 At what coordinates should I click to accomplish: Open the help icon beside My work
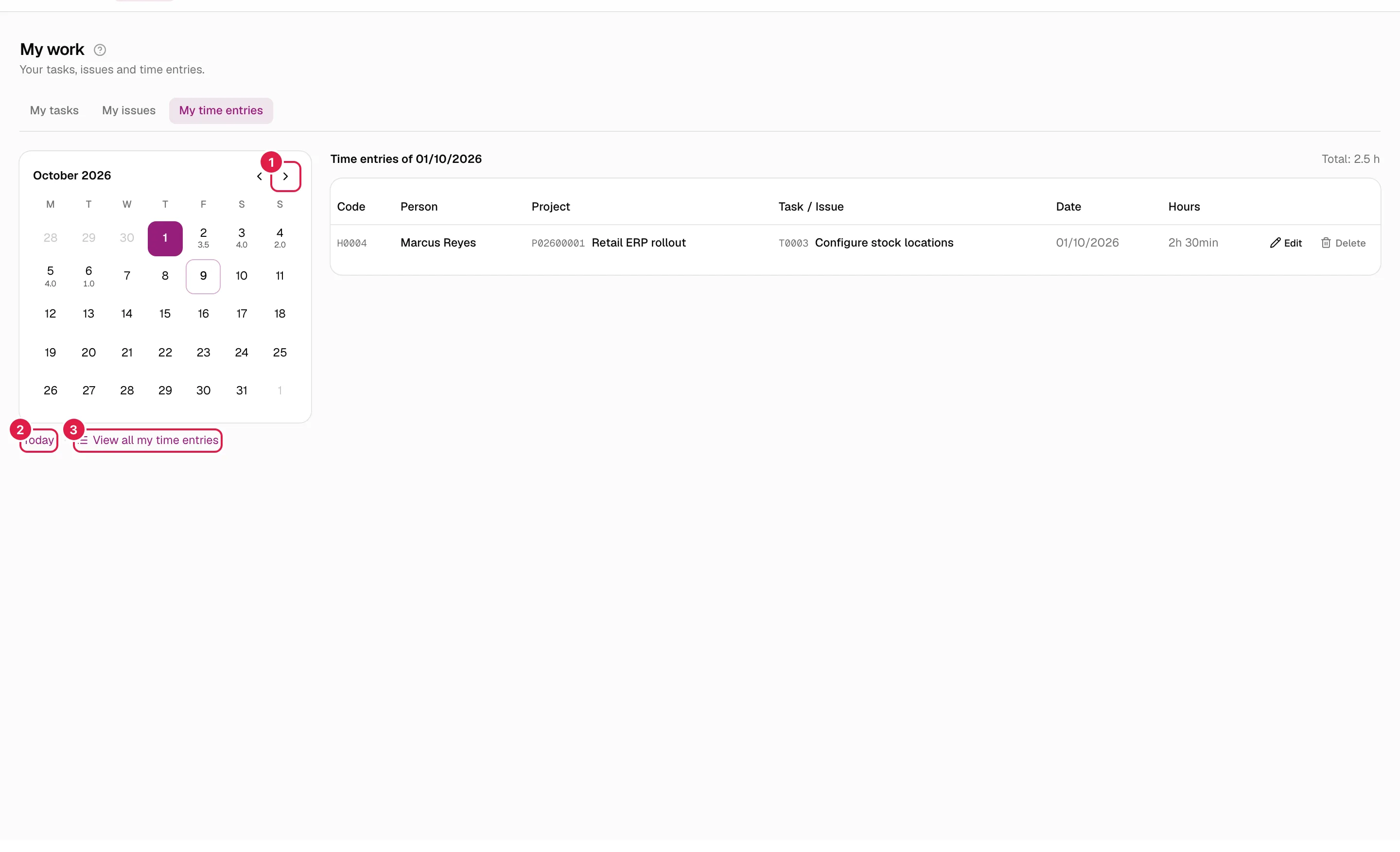[100, 50]
